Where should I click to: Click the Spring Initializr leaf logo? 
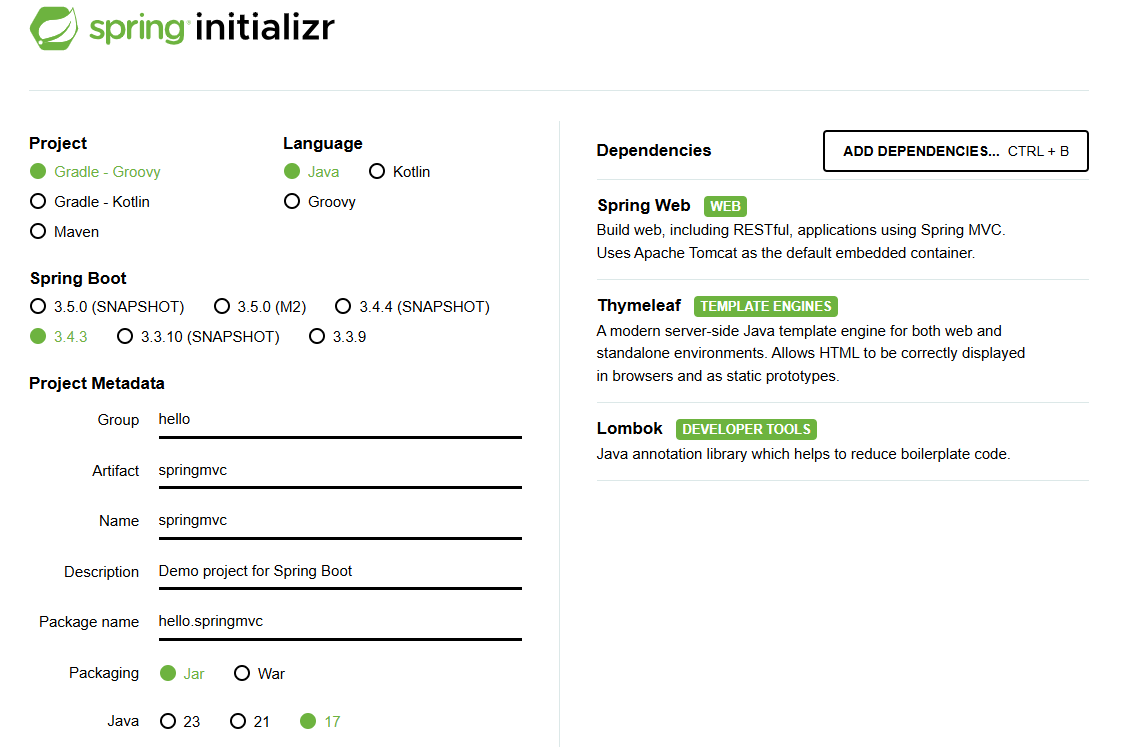(x=54, y=29)
